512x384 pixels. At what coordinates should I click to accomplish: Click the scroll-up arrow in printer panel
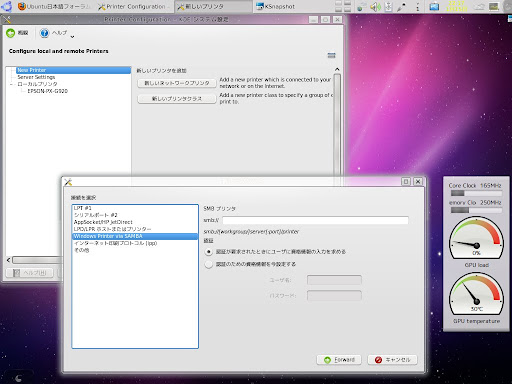click(x=337, y=69)
